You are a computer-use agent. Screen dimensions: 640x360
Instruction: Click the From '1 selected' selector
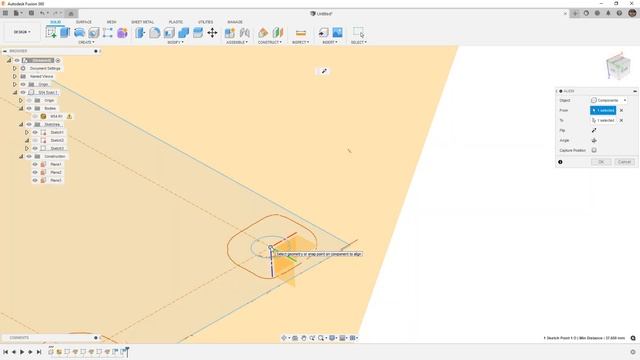[x=603, y=110]
